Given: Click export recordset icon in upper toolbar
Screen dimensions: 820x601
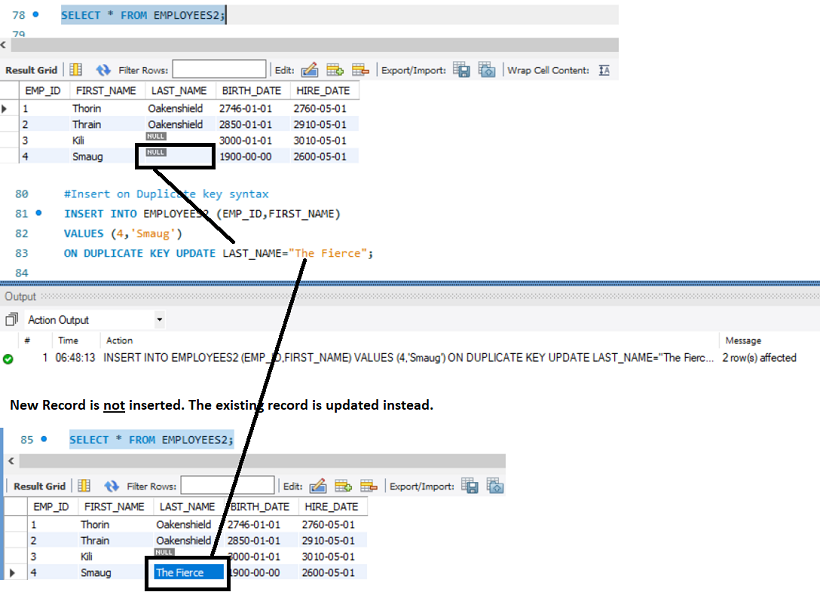Looking at the screenshot, I should [x=461, y=70].
